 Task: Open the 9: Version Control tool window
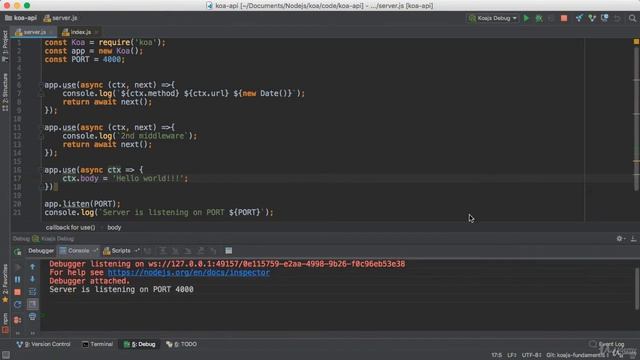tap(43, 344)
